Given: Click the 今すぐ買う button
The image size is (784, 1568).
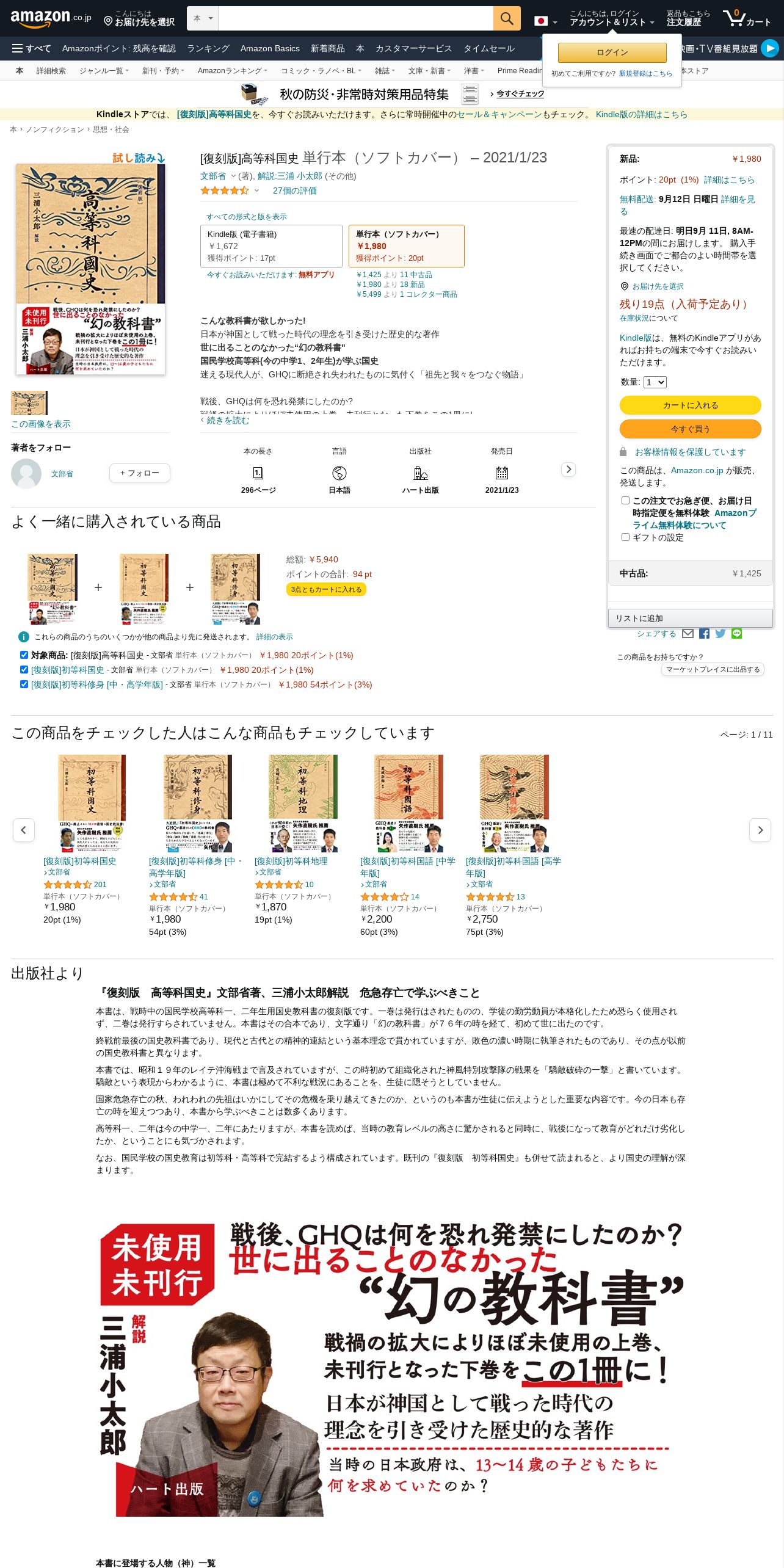Looking at the screenshot, I should pyautogui.click(x=691, y=429).
